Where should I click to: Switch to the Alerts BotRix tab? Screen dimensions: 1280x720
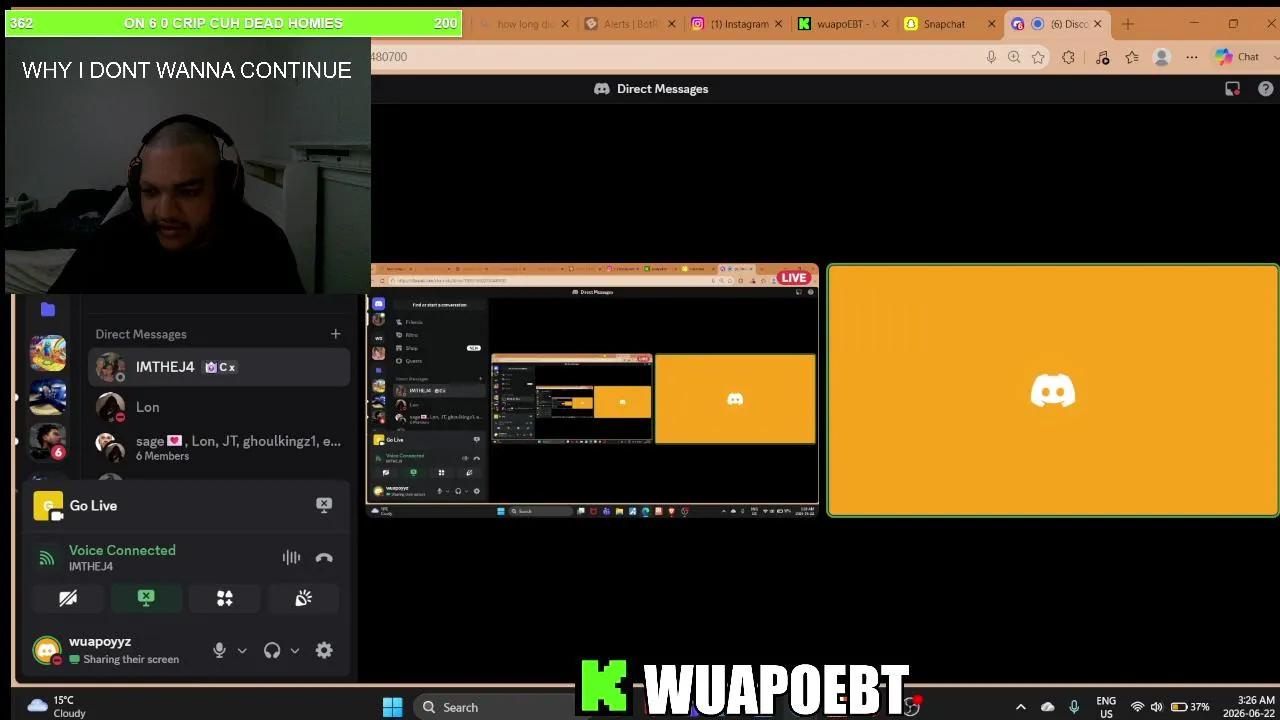click(x=630, y=24)
